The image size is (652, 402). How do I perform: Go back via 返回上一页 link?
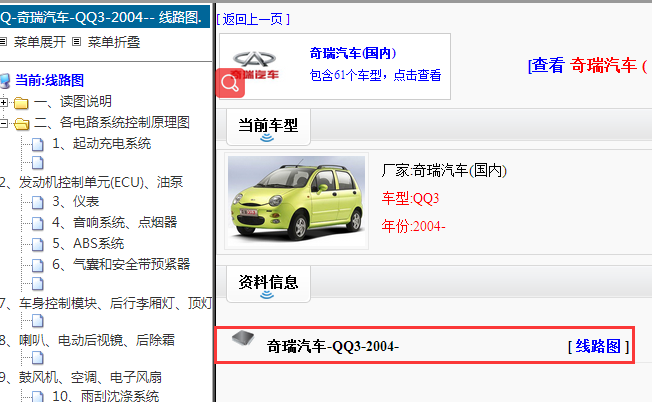pos(253,19)
